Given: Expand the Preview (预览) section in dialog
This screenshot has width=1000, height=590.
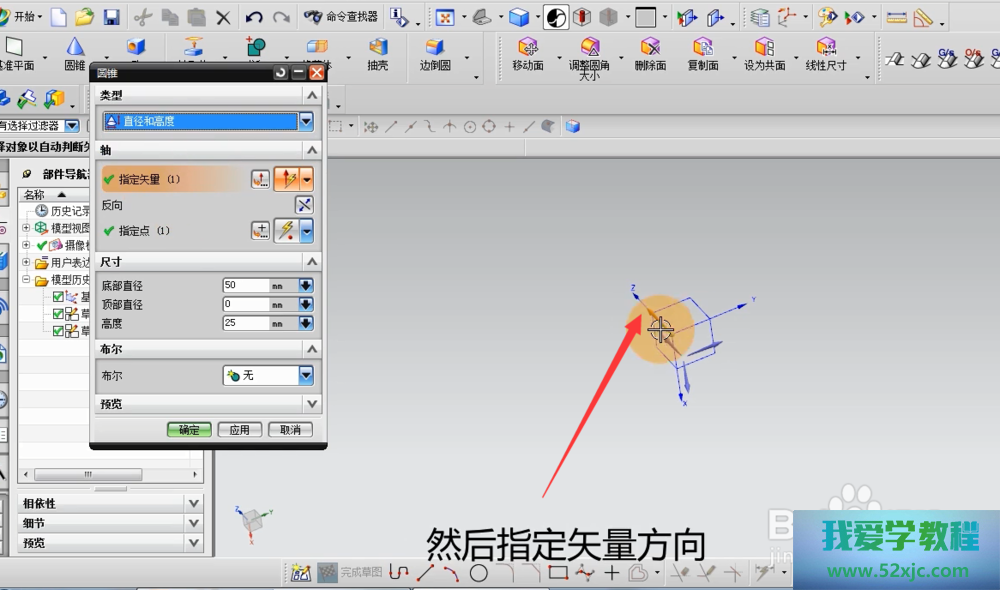Looking at the screenshot, I should tap(312, 404).
